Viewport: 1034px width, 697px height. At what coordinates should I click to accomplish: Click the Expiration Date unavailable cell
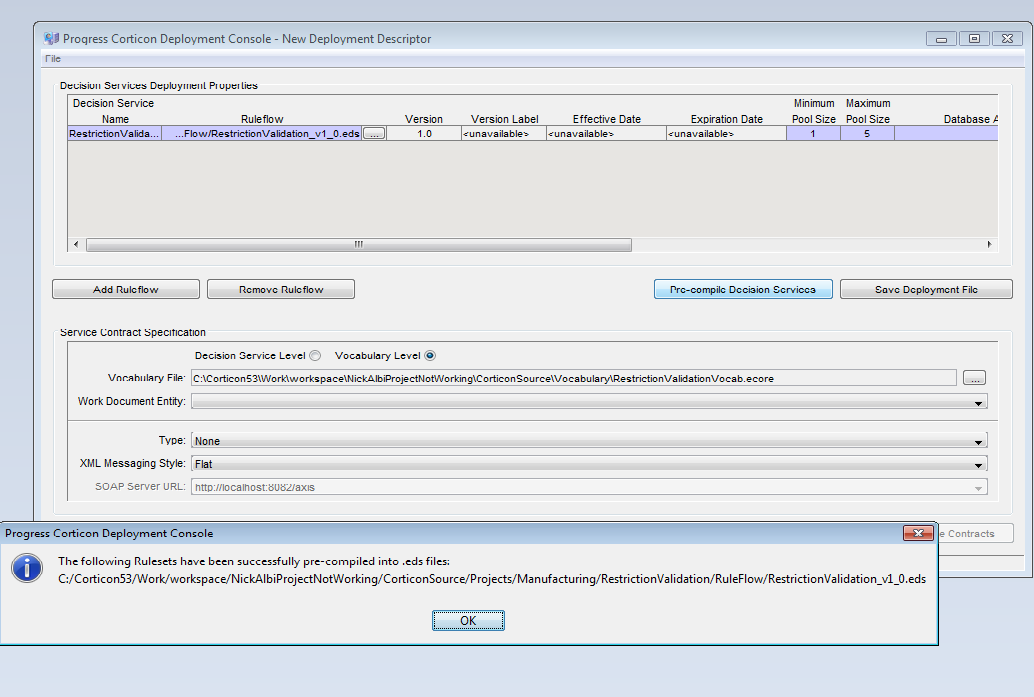click(x=726, y=134)
